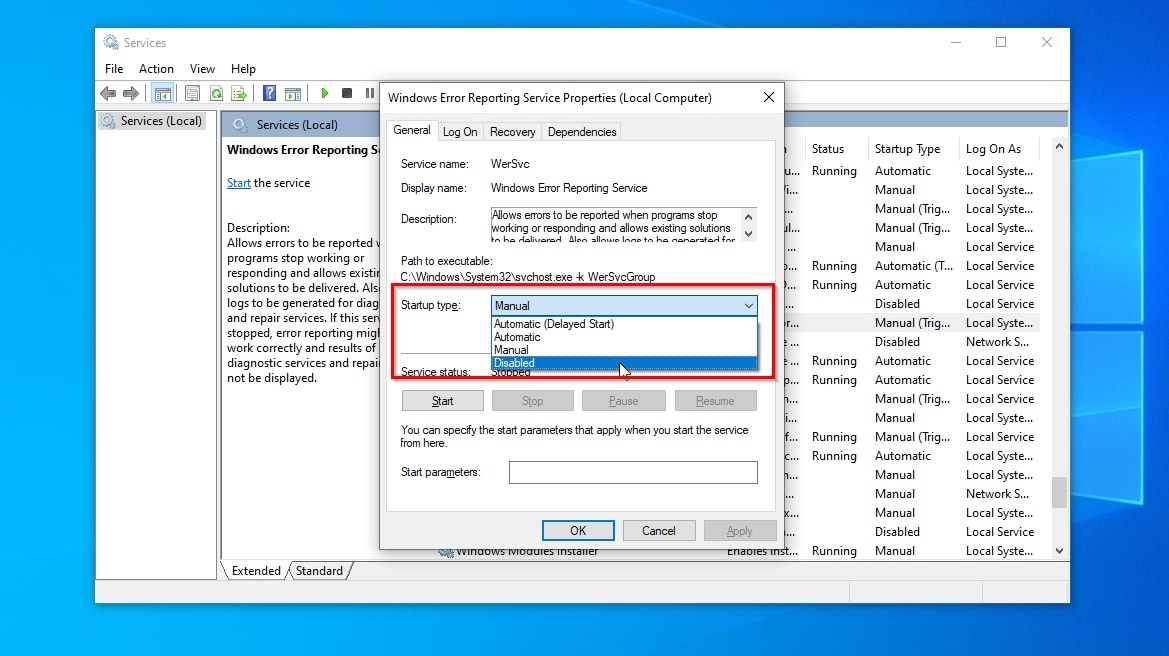Open the Action menu
Viewport: 1169px width, 656px height.
click(156, 69)
